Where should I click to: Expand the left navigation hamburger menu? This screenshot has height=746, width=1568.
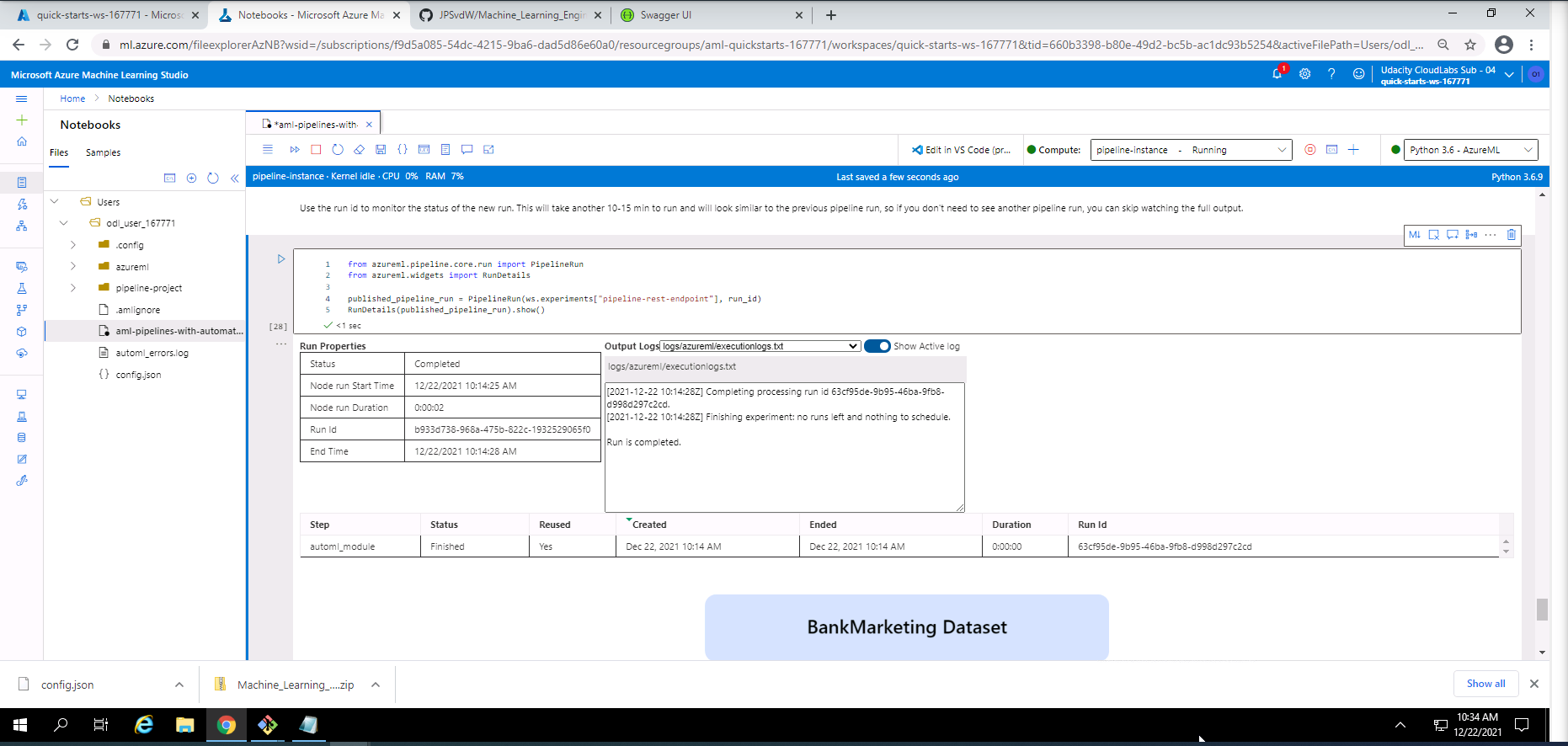(x=22, y=99)
